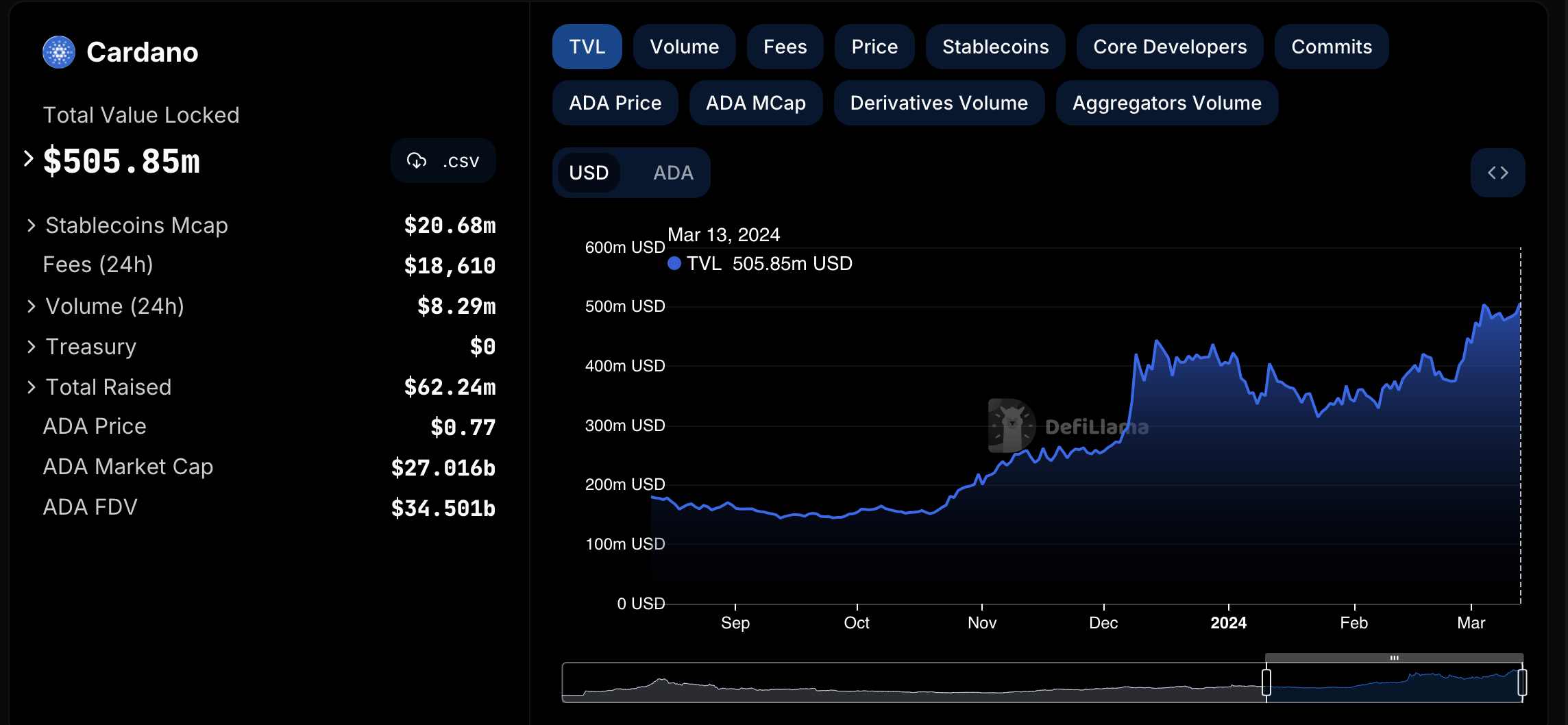Download the TVL data as .csv
Image resolution: width=1568 pixels, height=725 pixels.
(443, 161)
